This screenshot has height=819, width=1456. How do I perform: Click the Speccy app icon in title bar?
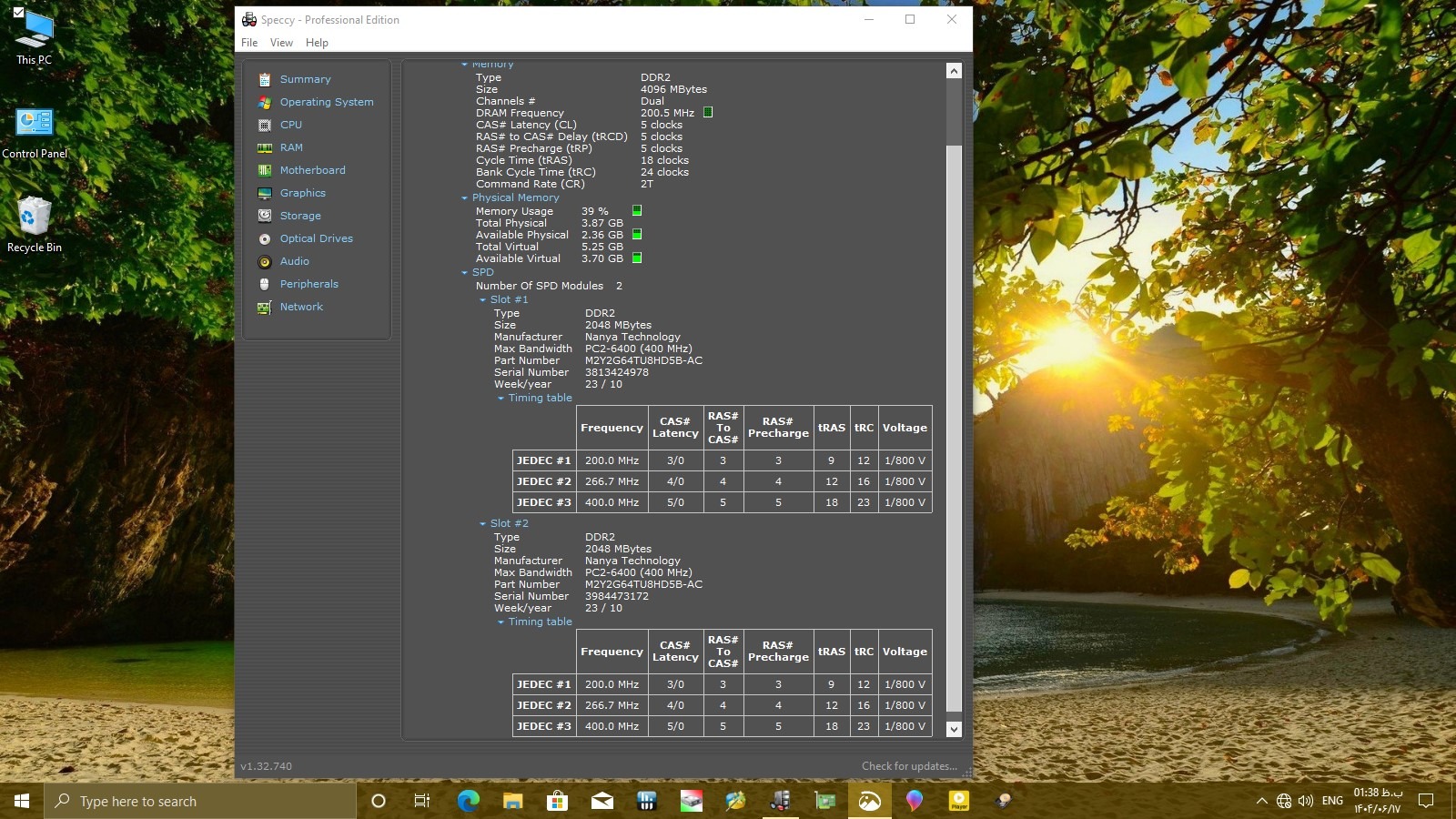249,19
